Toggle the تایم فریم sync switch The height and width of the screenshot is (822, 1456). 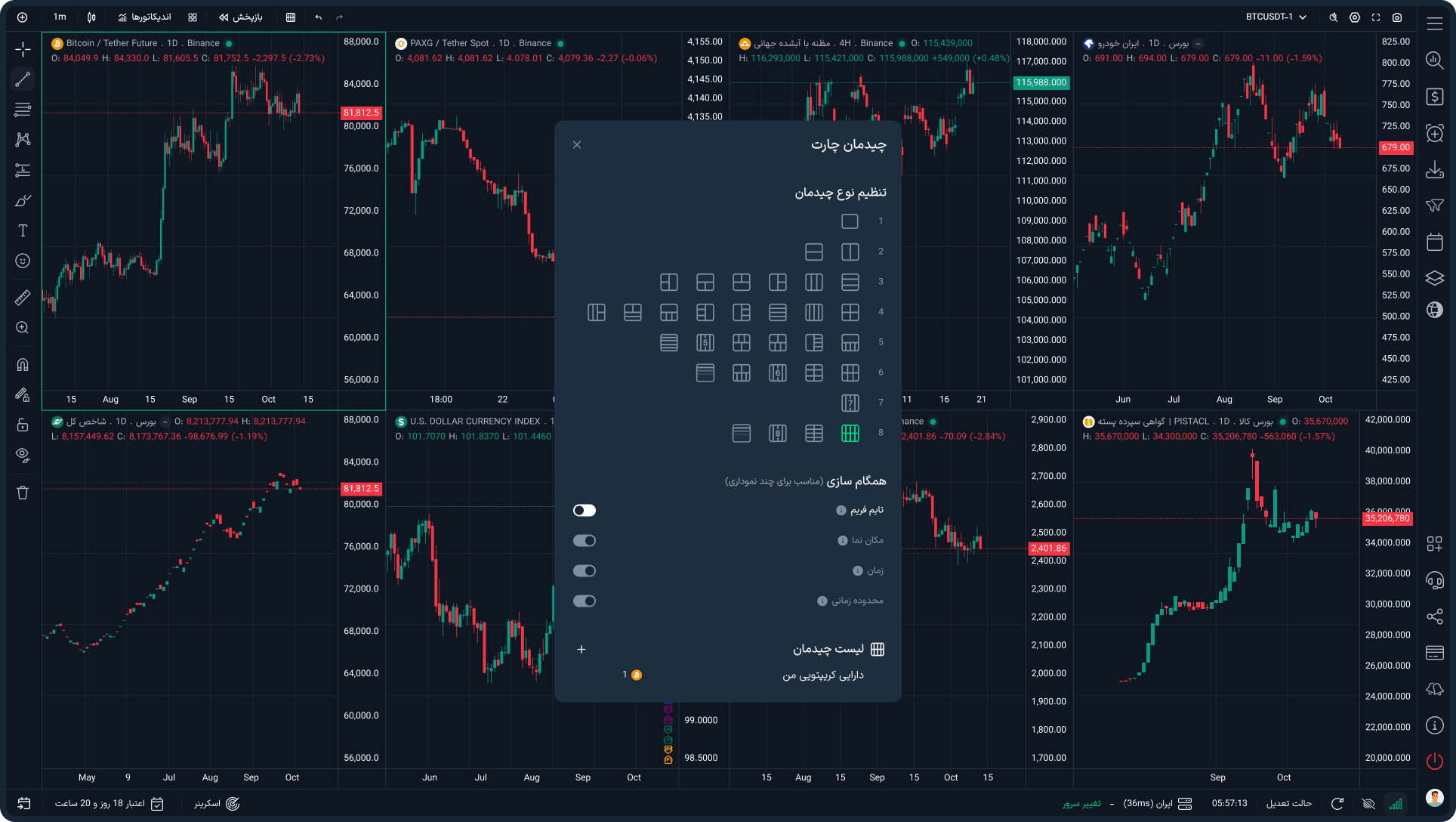point(585,511)
